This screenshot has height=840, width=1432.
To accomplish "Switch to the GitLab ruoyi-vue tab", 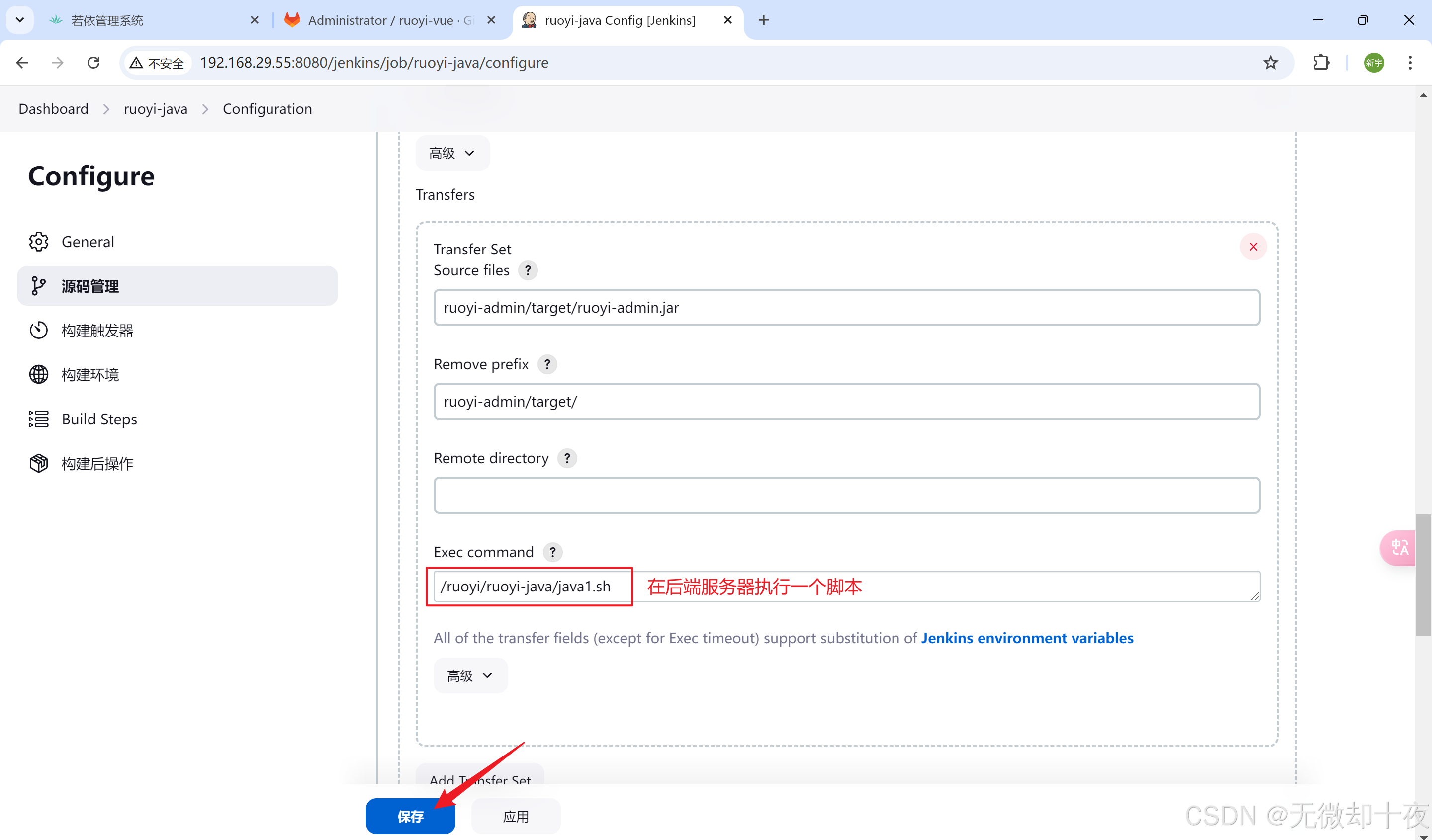I will tap(381, 20).
